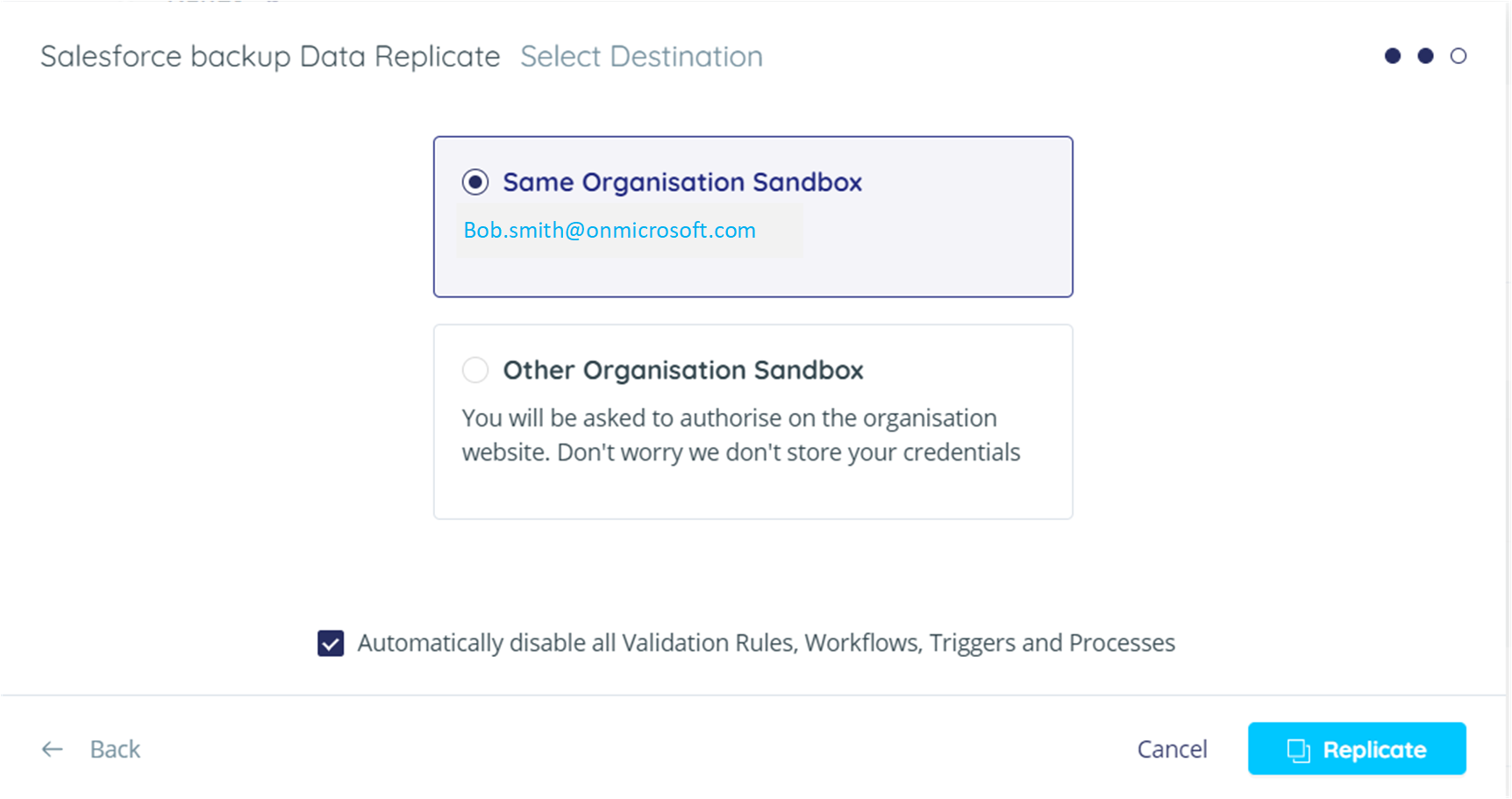Choose the Other Organisation Sandbox radio button
This screenshot has height=799, width=1512.
pyautogui.click(x=475, y=370)
